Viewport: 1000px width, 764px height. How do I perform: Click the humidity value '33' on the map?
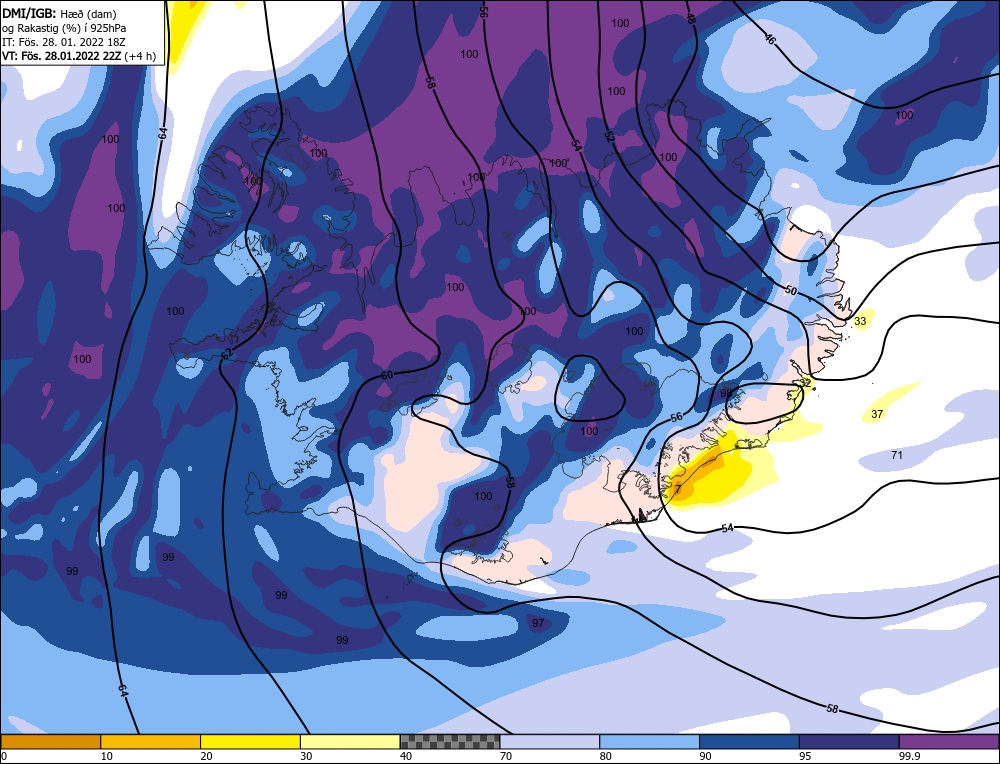(860, 321)
